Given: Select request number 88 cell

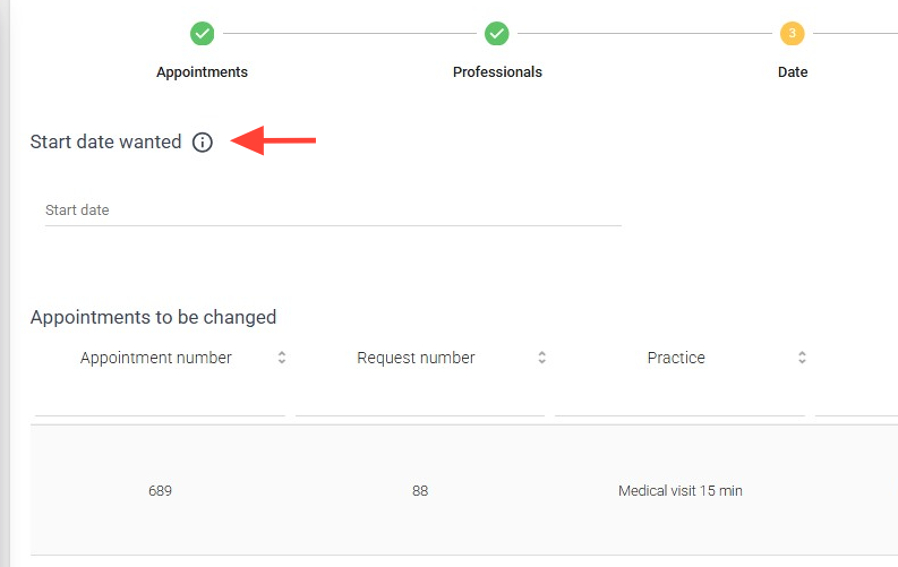Looking at the screenshot, I should [x=420, y=491].
